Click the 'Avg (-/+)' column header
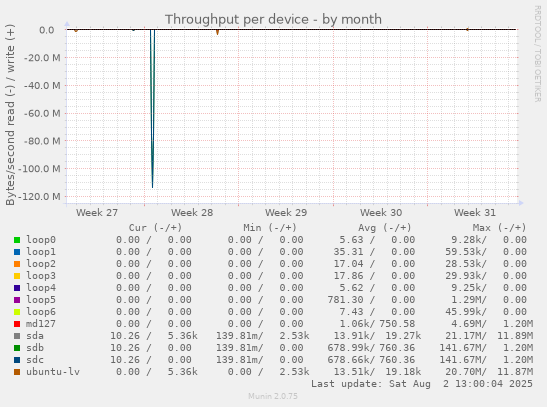547x407 pixels. [384, 228]
